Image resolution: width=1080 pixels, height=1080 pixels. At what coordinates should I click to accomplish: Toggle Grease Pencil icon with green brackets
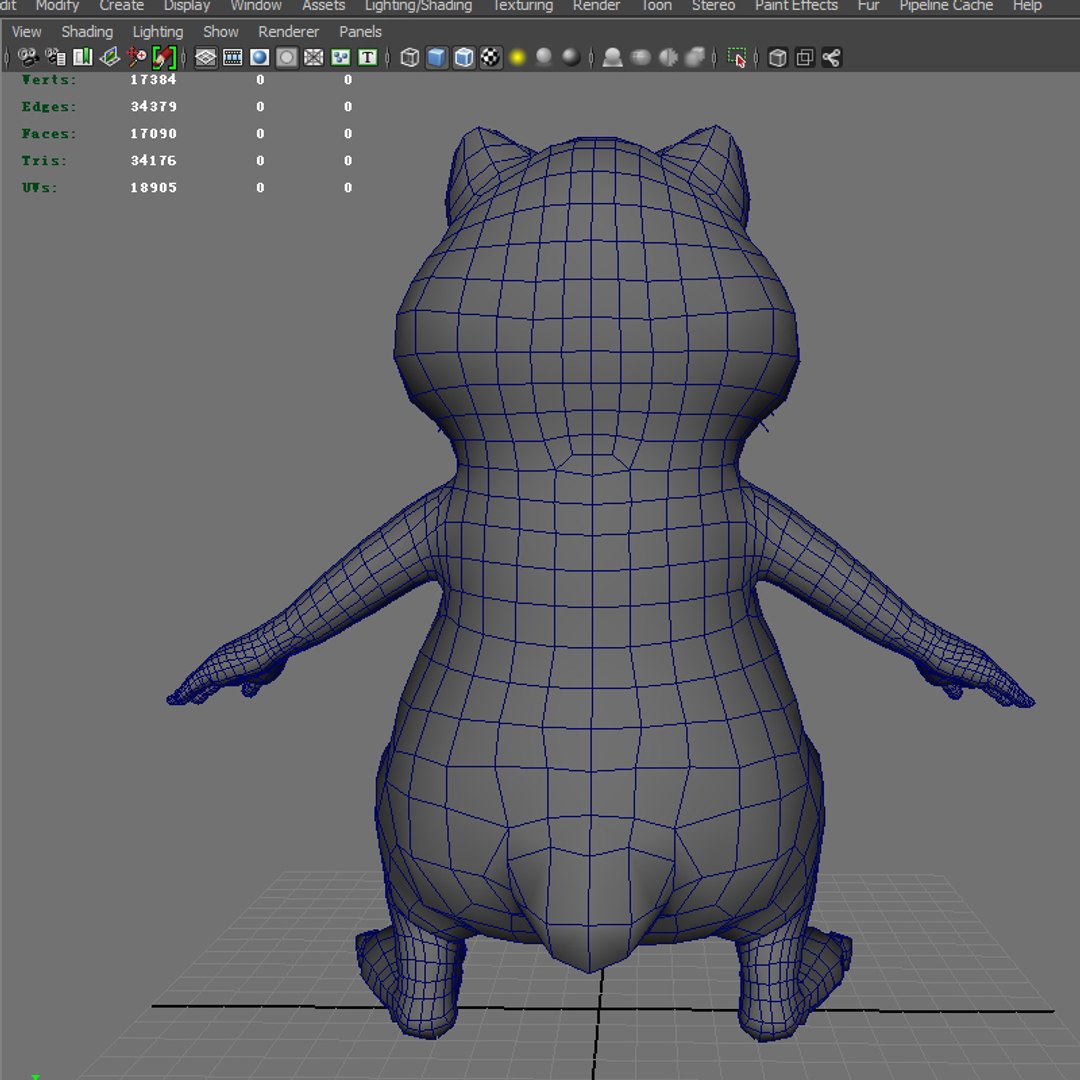point(164,57)
